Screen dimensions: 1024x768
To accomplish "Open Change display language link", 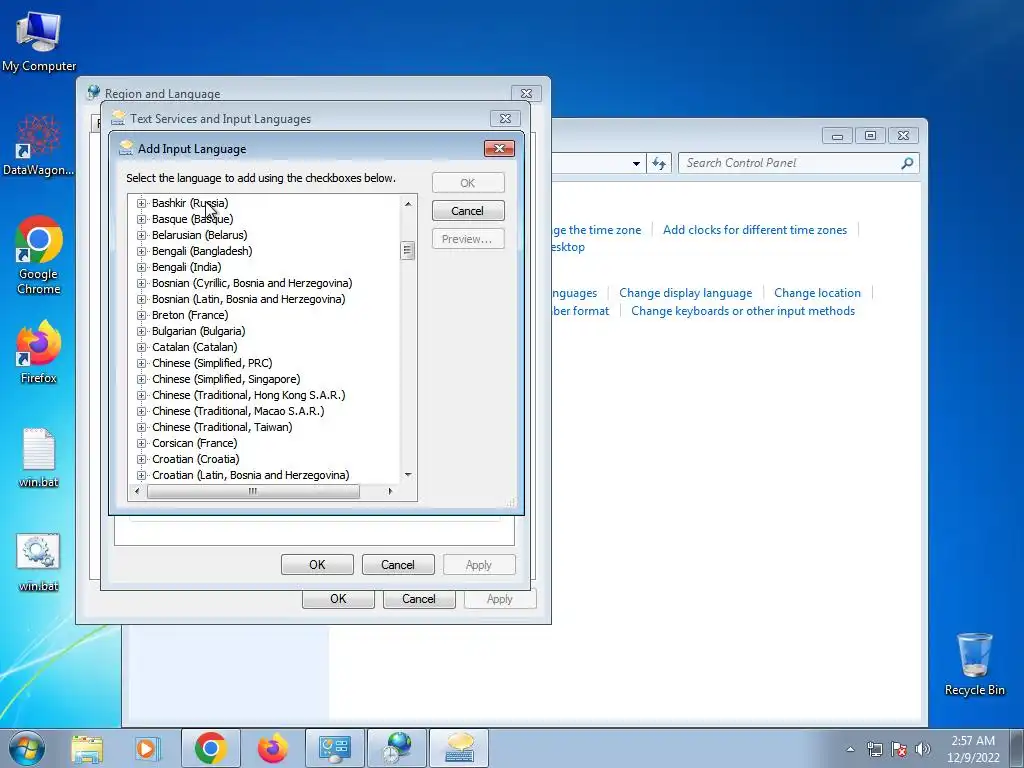I will coord(686,293).
